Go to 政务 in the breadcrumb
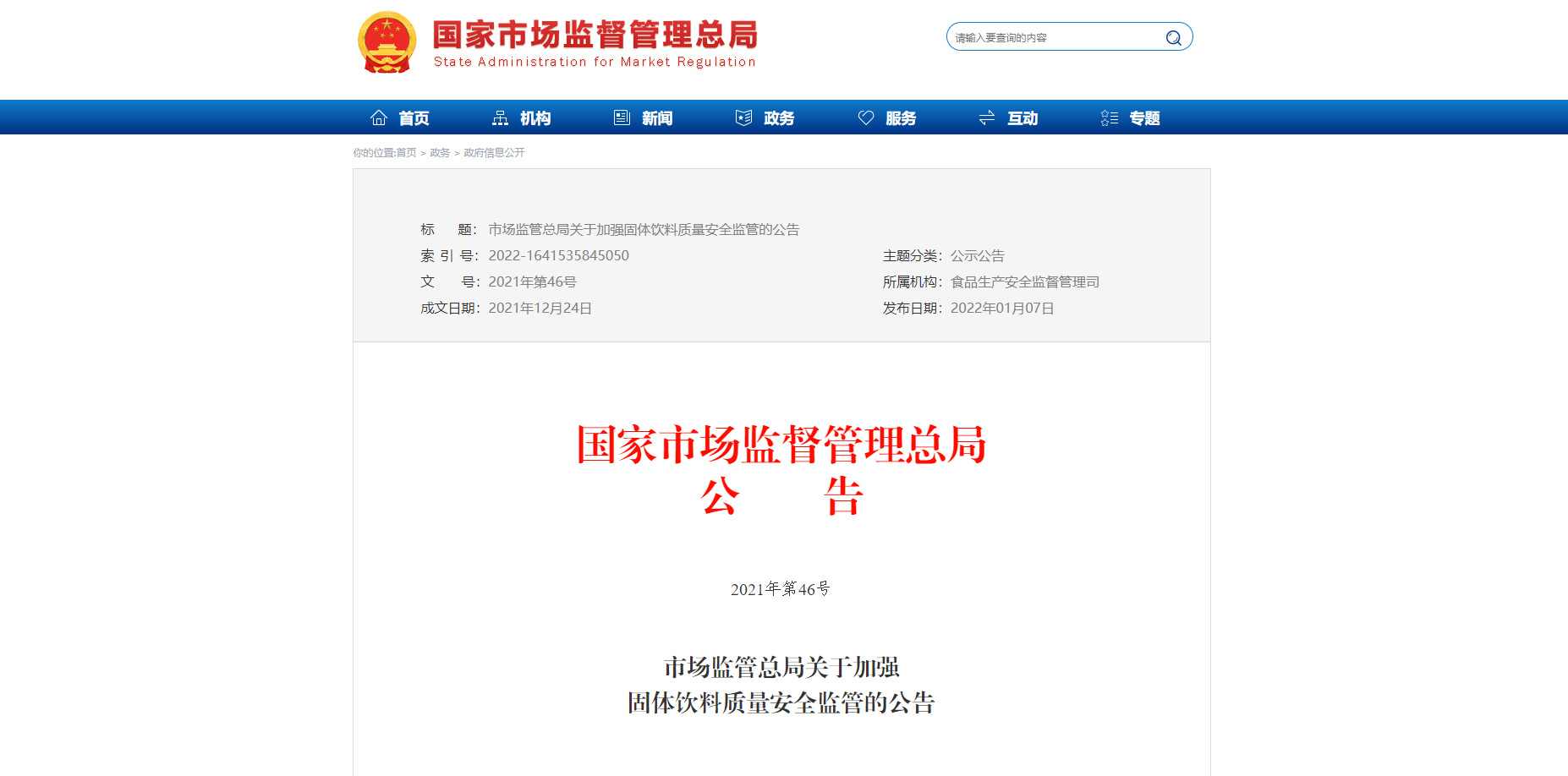 [440, 153]
